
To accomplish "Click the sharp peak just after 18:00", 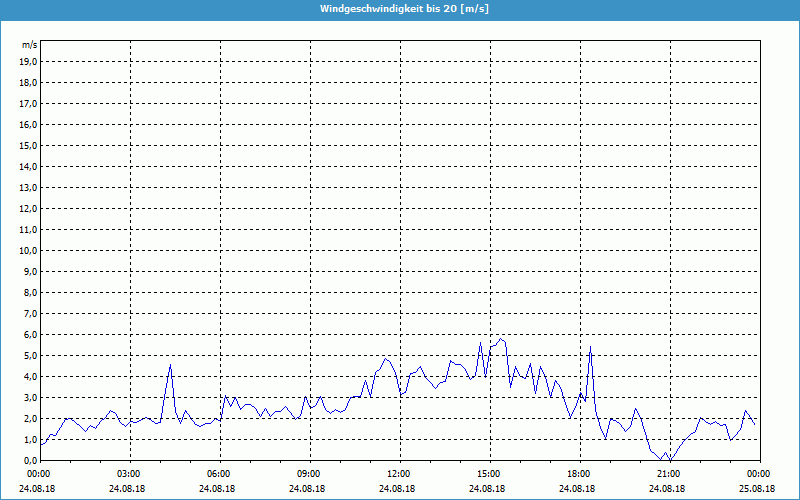I will point(591,347).
